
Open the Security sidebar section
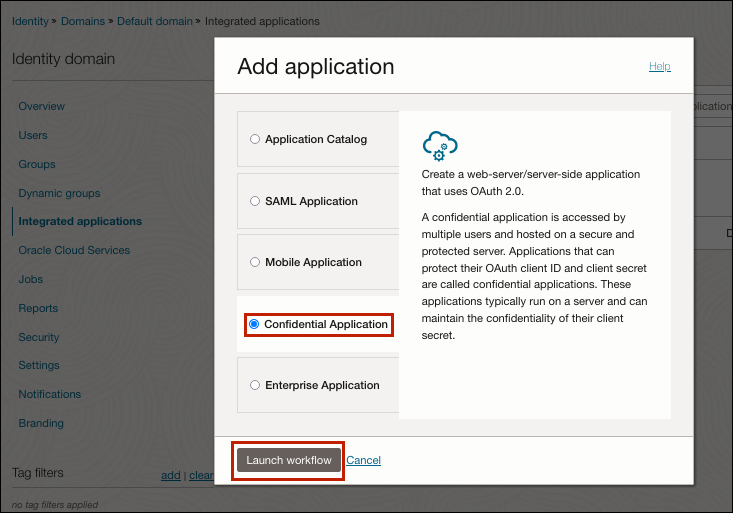[x=39, y=338]
